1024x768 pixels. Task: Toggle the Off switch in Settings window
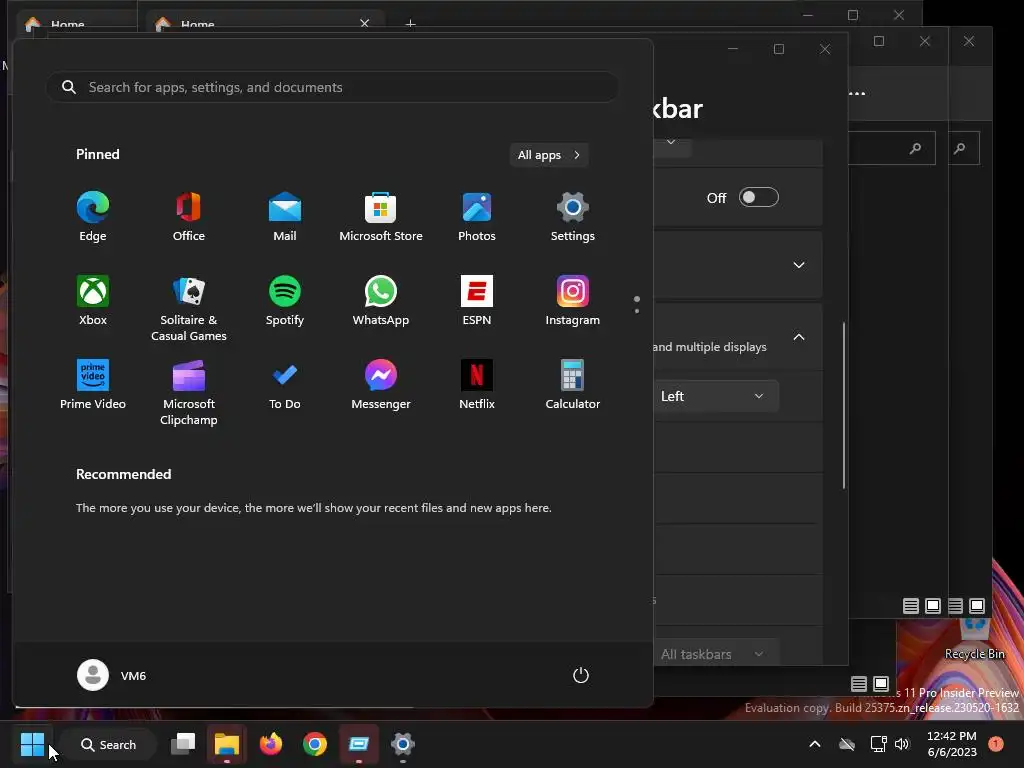[758, 197]
